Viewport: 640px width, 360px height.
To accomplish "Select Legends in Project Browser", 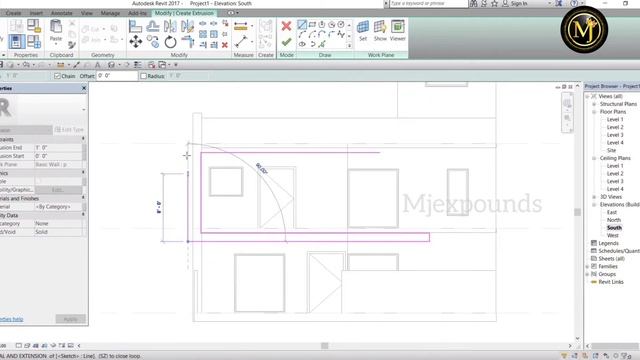I will coord(608,243).
